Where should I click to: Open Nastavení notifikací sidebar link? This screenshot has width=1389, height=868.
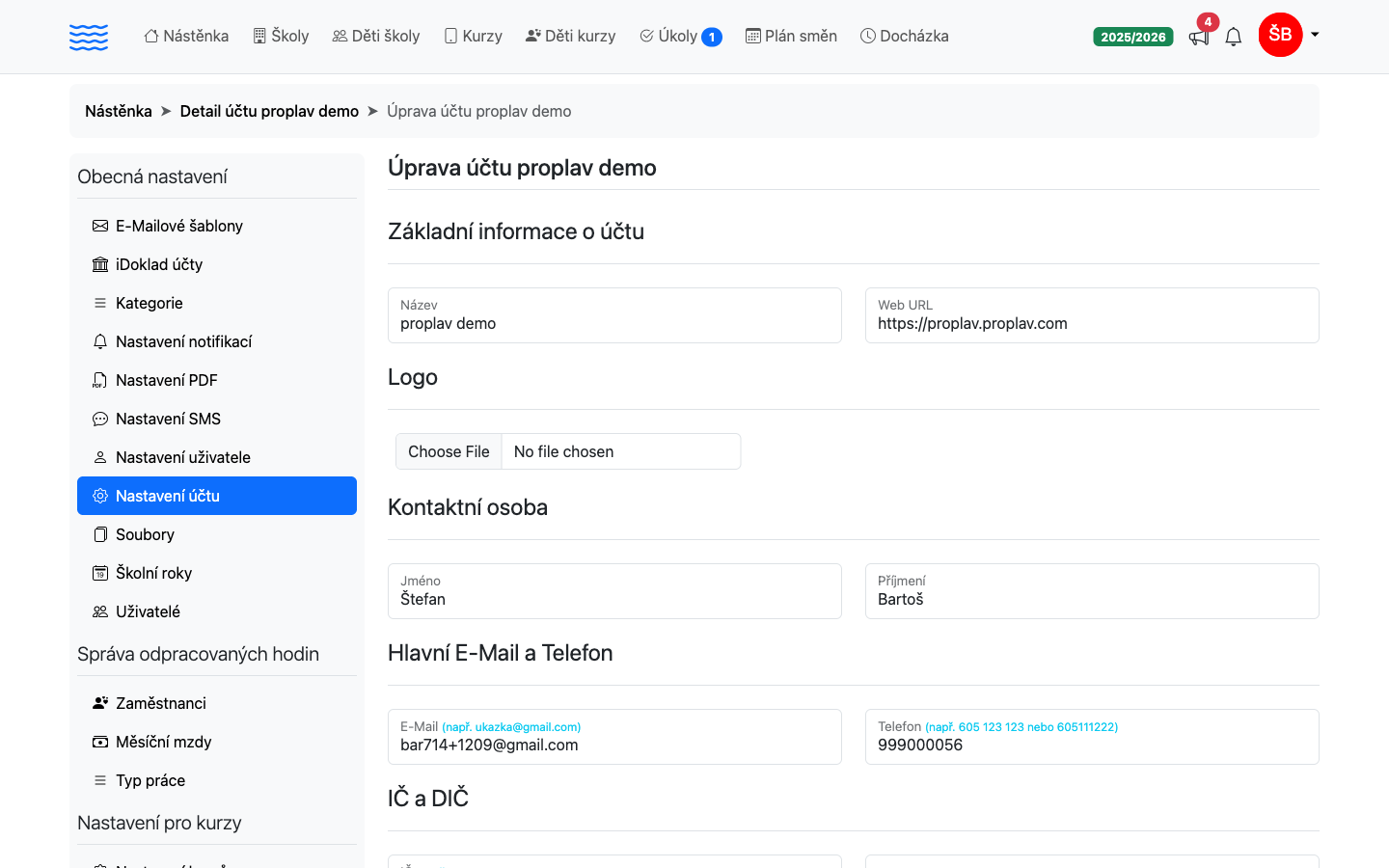217,341
